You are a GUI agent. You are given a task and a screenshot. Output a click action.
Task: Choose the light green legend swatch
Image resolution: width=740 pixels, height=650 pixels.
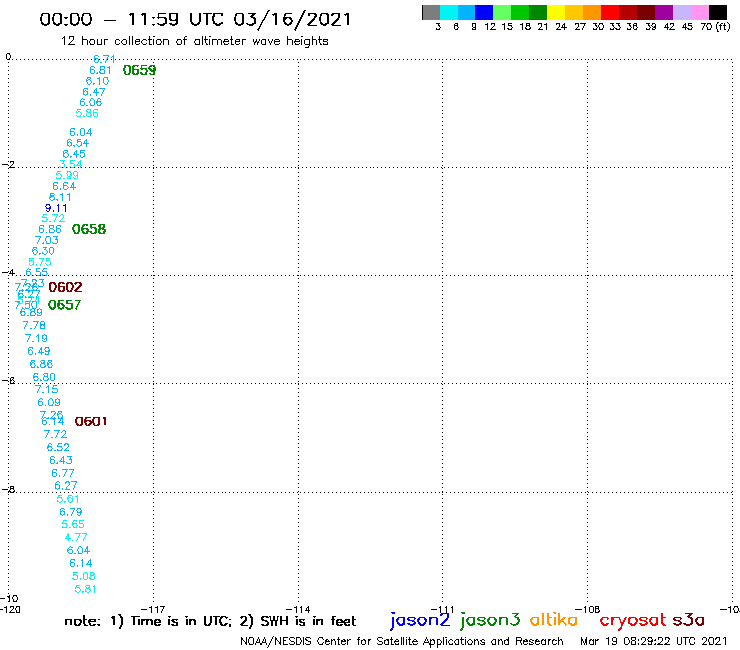[502, 12]
